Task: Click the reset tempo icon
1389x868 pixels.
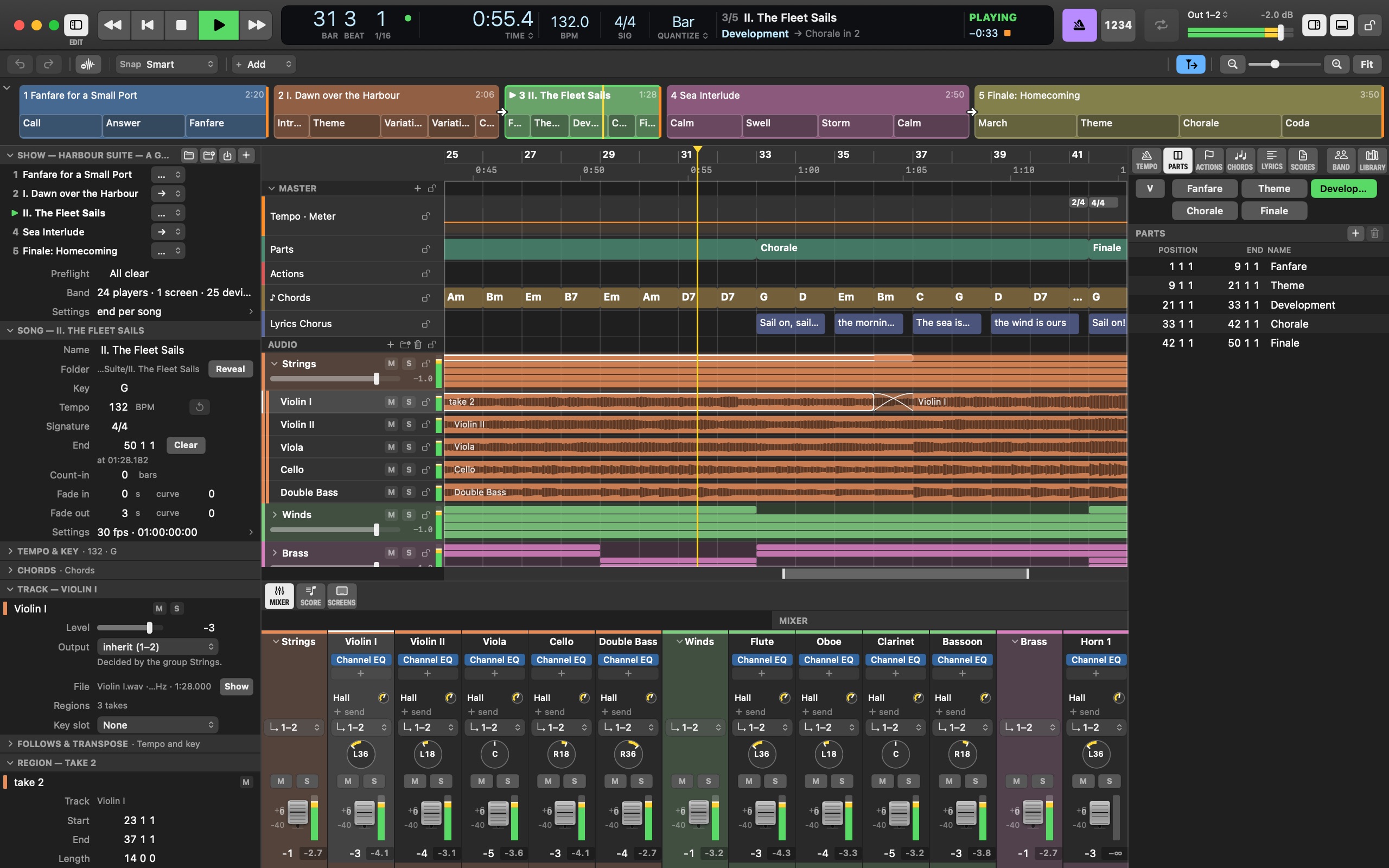Action: [x=199, y=407]
